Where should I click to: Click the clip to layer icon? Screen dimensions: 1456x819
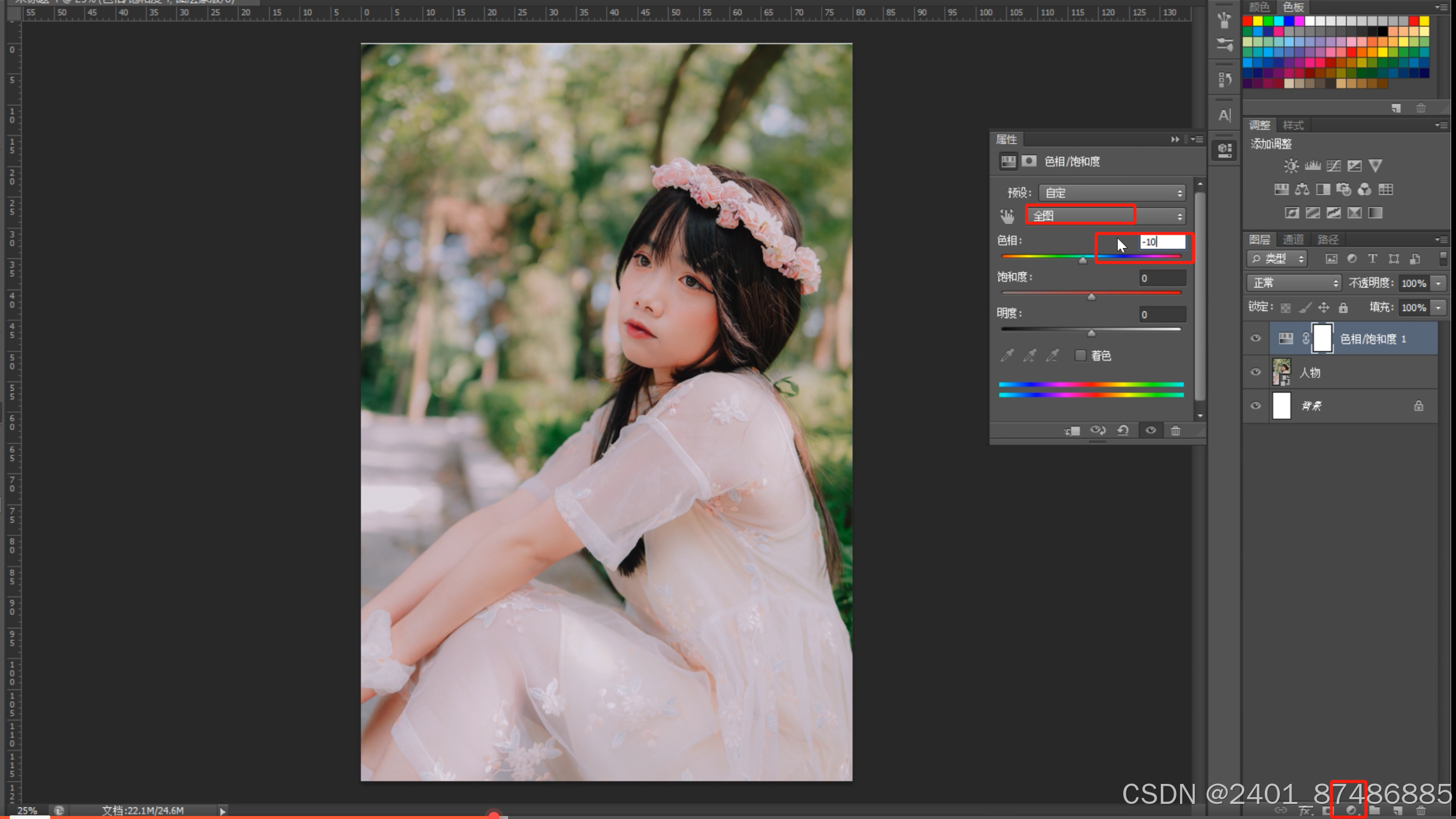[x=1072, y=430]
